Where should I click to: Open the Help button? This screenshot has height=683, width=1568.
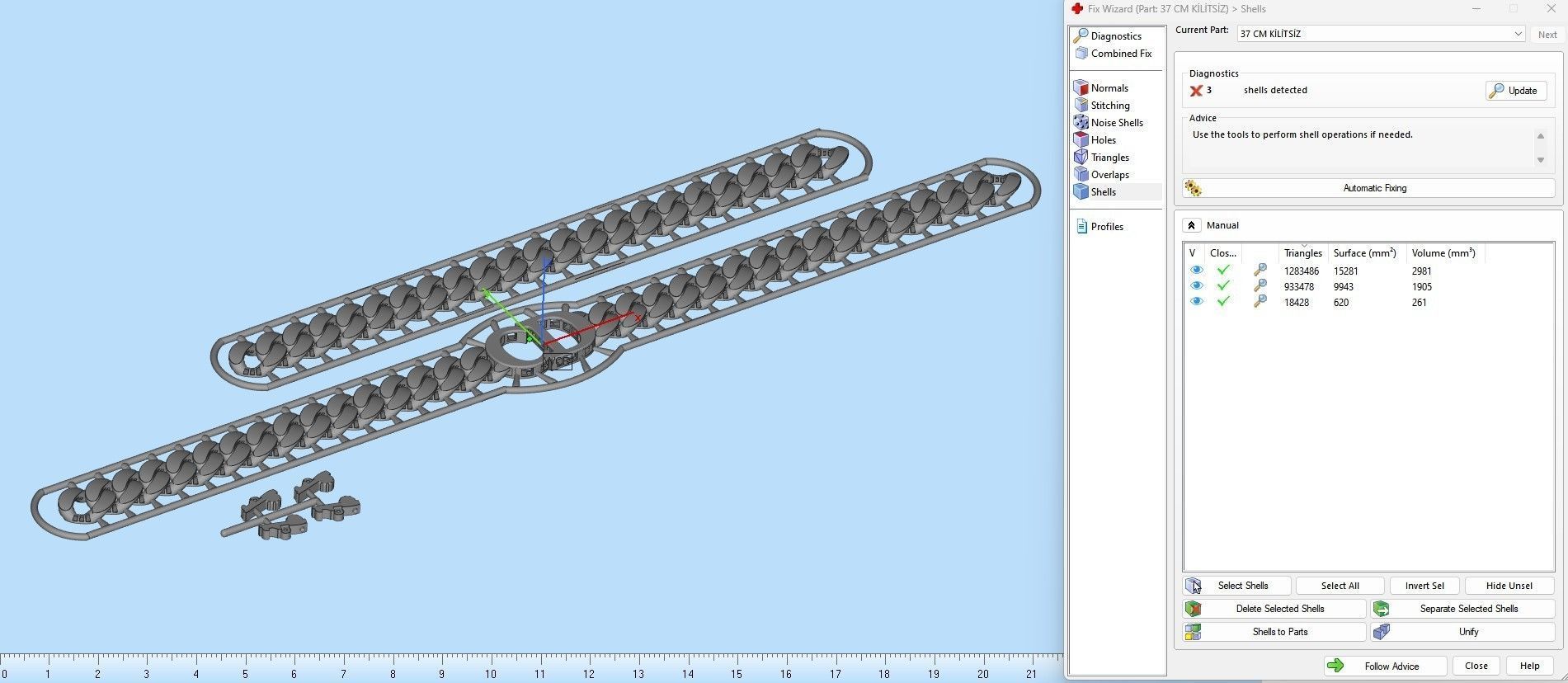(x=1529, y=667)
